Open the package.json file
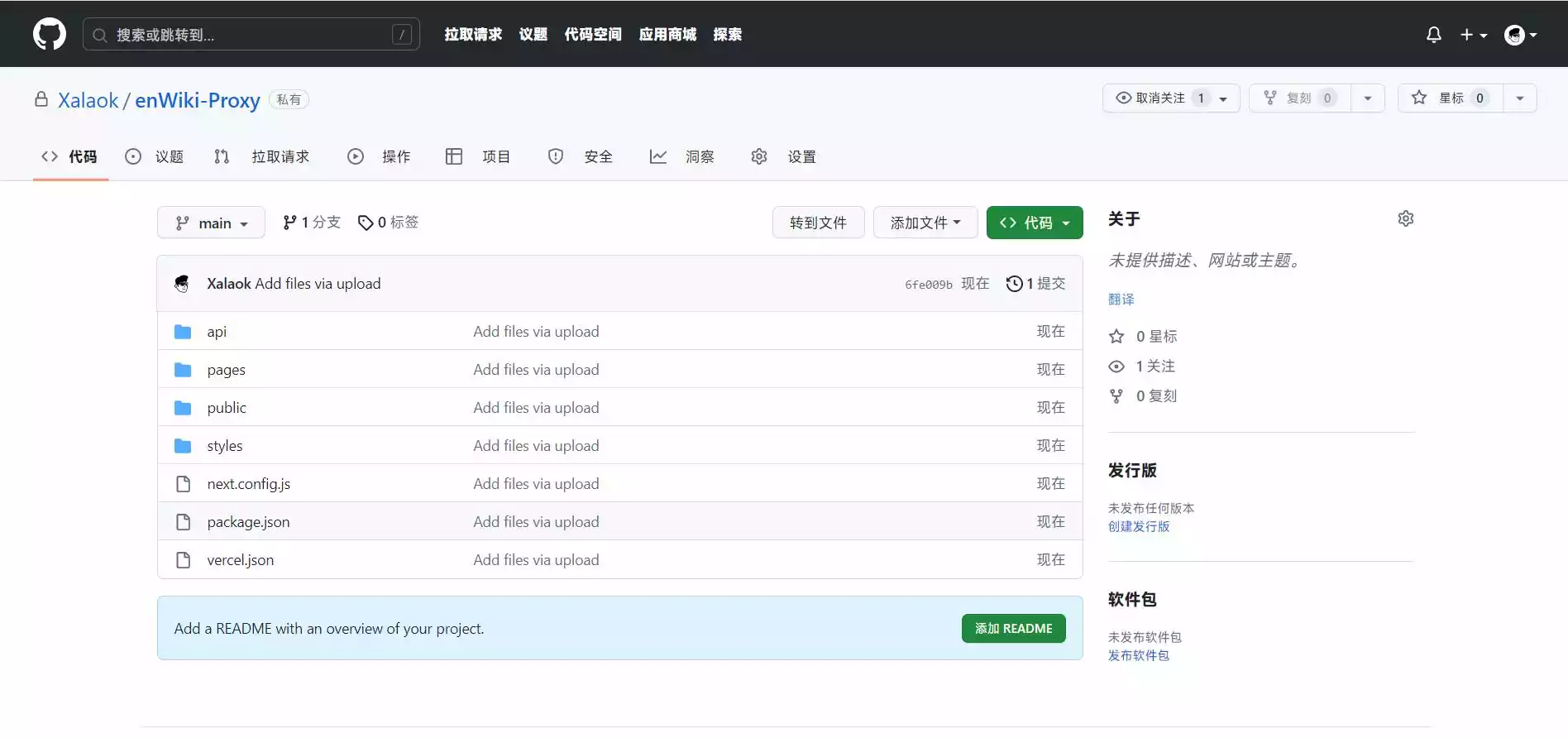The image size is (1568, 738). [x=249, y=522]
